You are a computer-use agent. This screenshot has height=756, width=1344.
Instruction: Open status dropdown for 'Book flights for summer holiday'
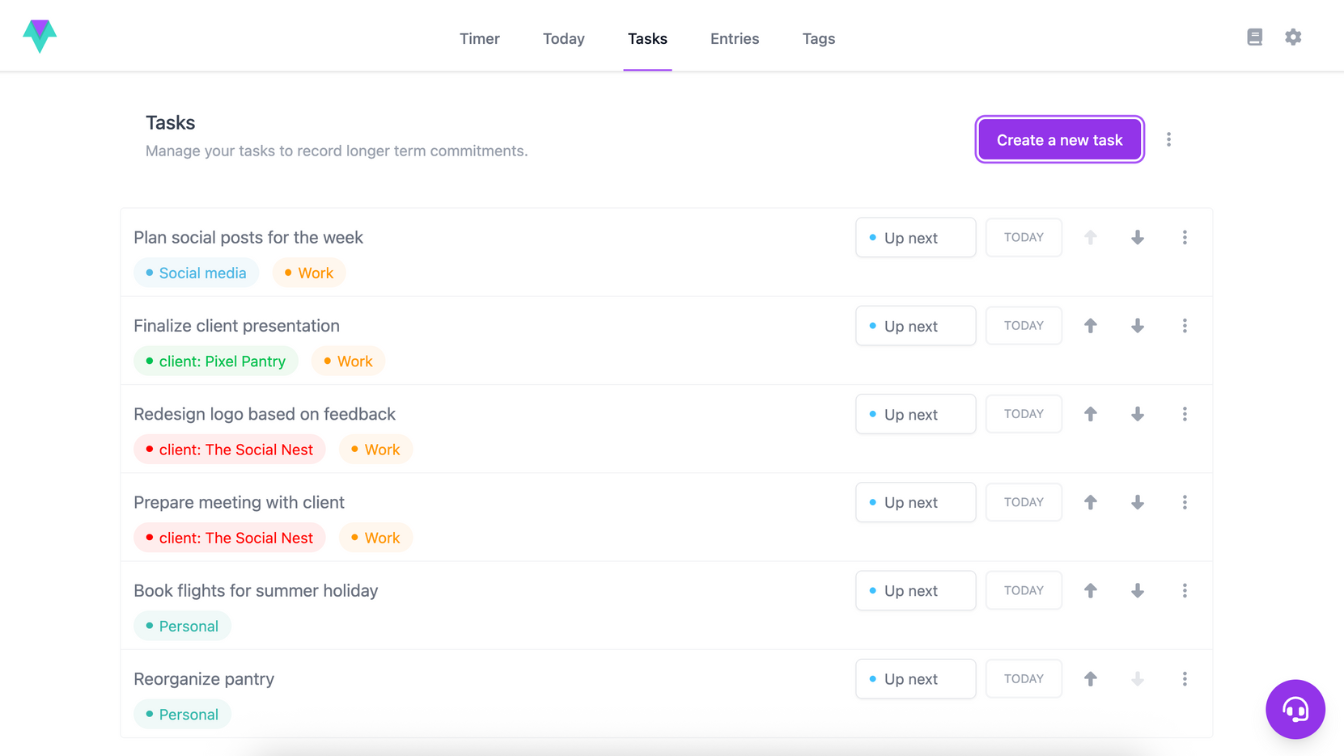point(915,591)
